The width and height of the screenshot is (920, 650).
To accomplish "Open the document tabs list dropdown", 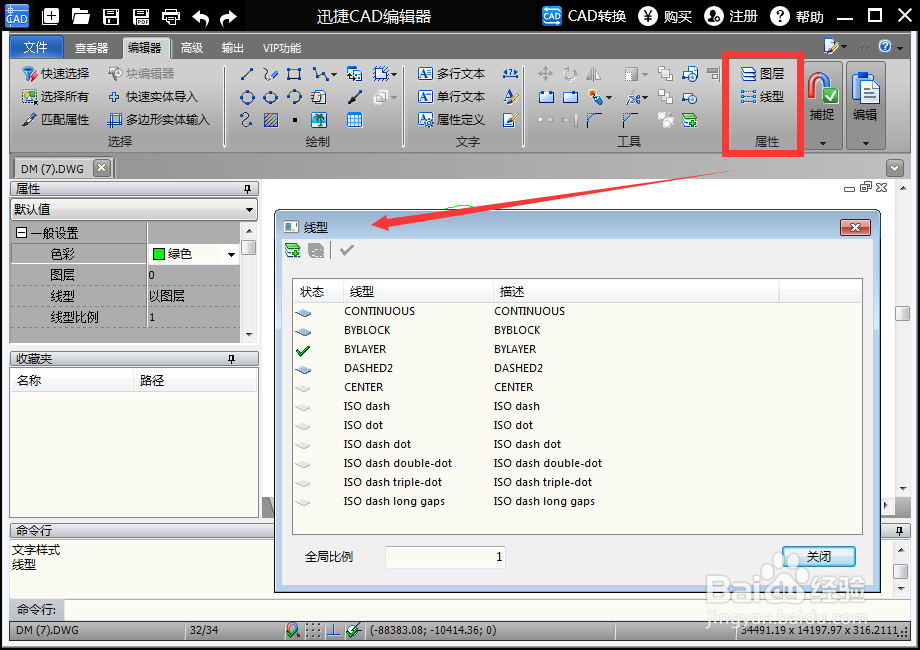I will pyautogui.click(x=894, y=168).
